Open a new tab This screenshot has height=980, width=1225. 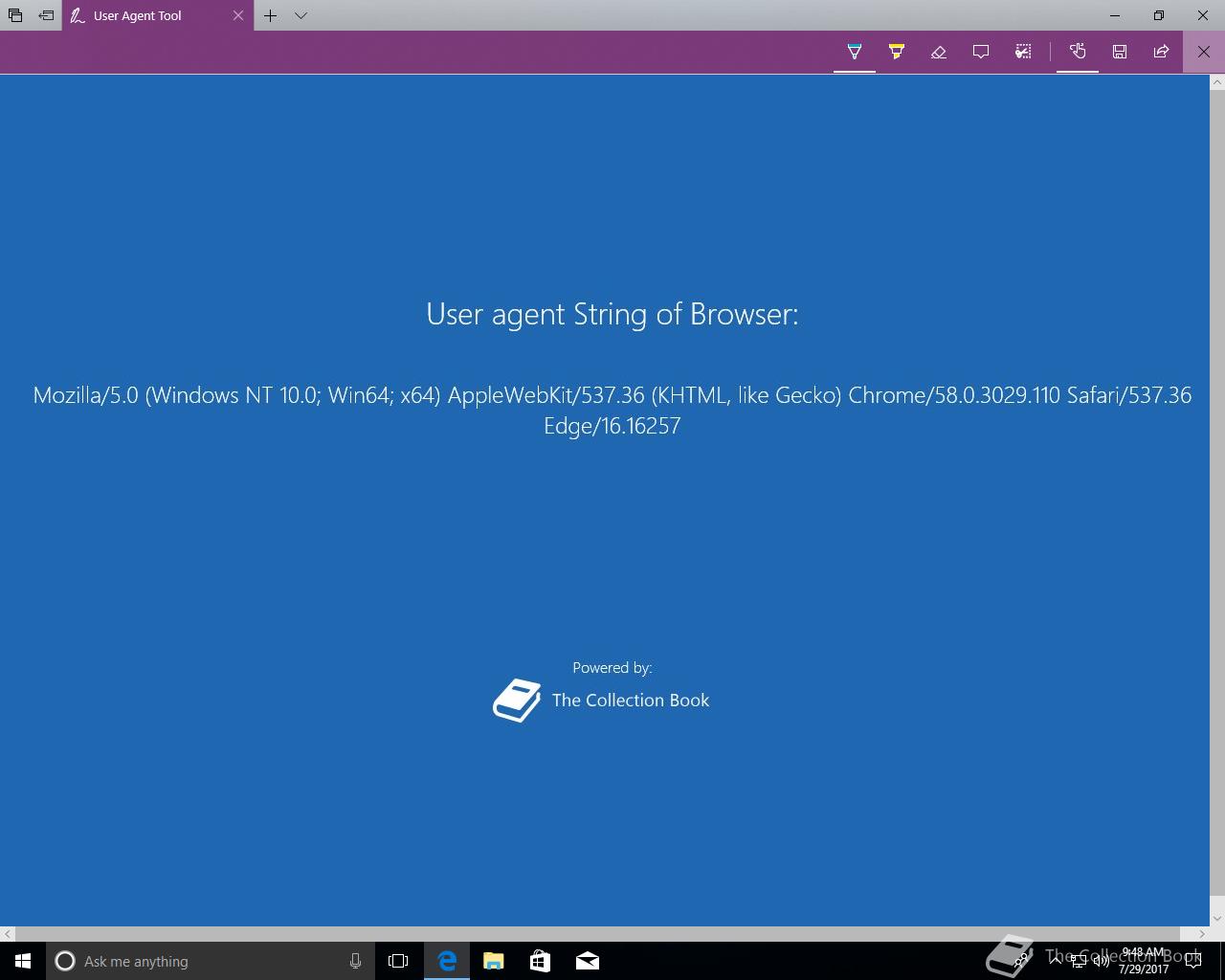(x=271, y=15)
